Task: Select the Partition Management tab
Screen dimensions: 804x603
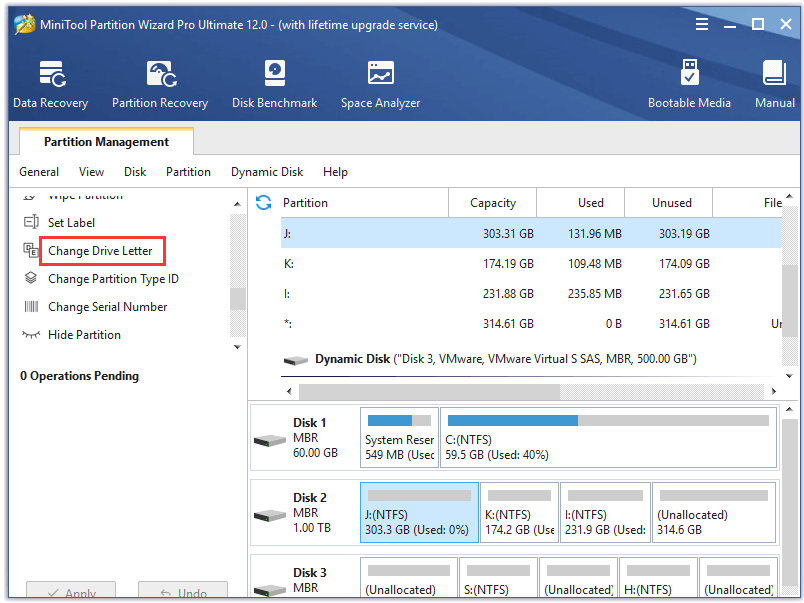Action: coord(106,142)
